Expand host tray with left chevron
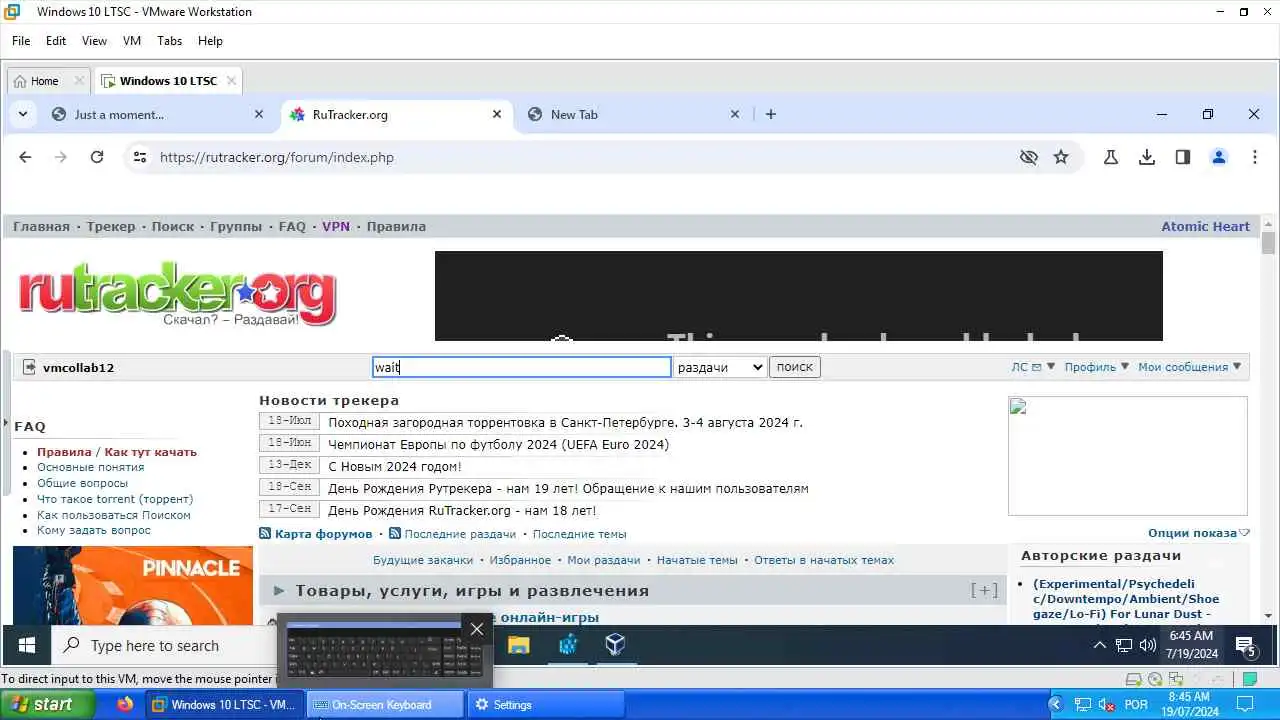 tap(1054, 704)
